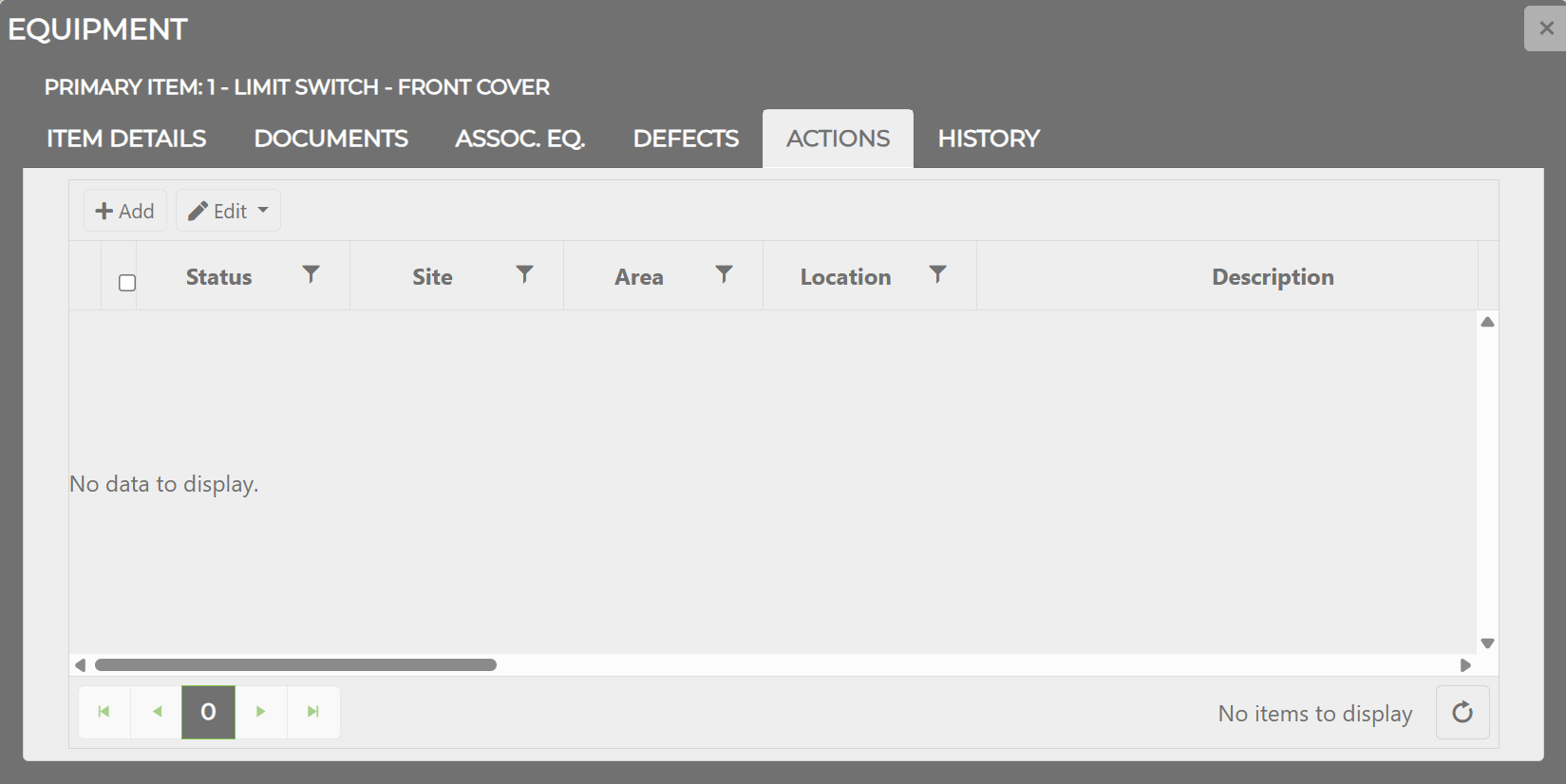Filter the Status column
Image resolution: width=1566 pixels, height=784 pixels.
click(311, 275)
